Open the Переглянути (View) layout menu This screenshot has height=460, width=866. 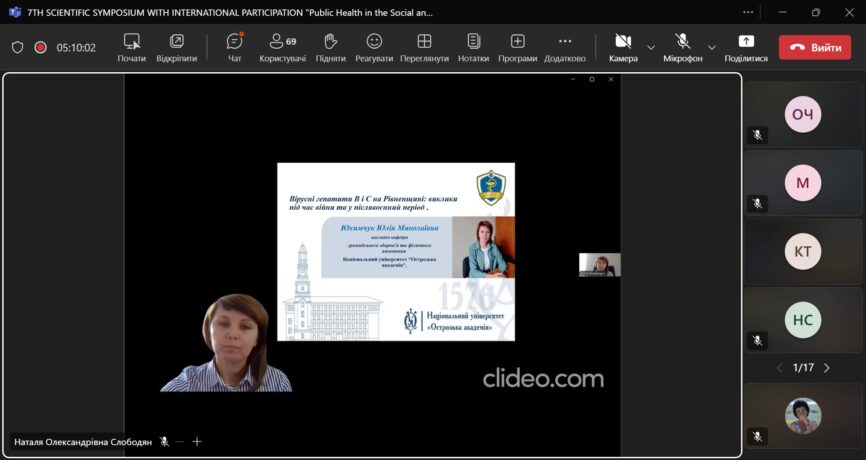click(424, 47)
